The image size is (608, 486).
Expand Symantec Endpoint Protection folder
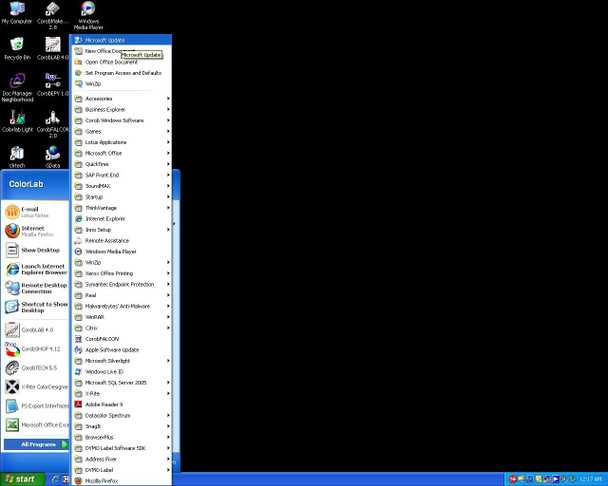[121, 284]
